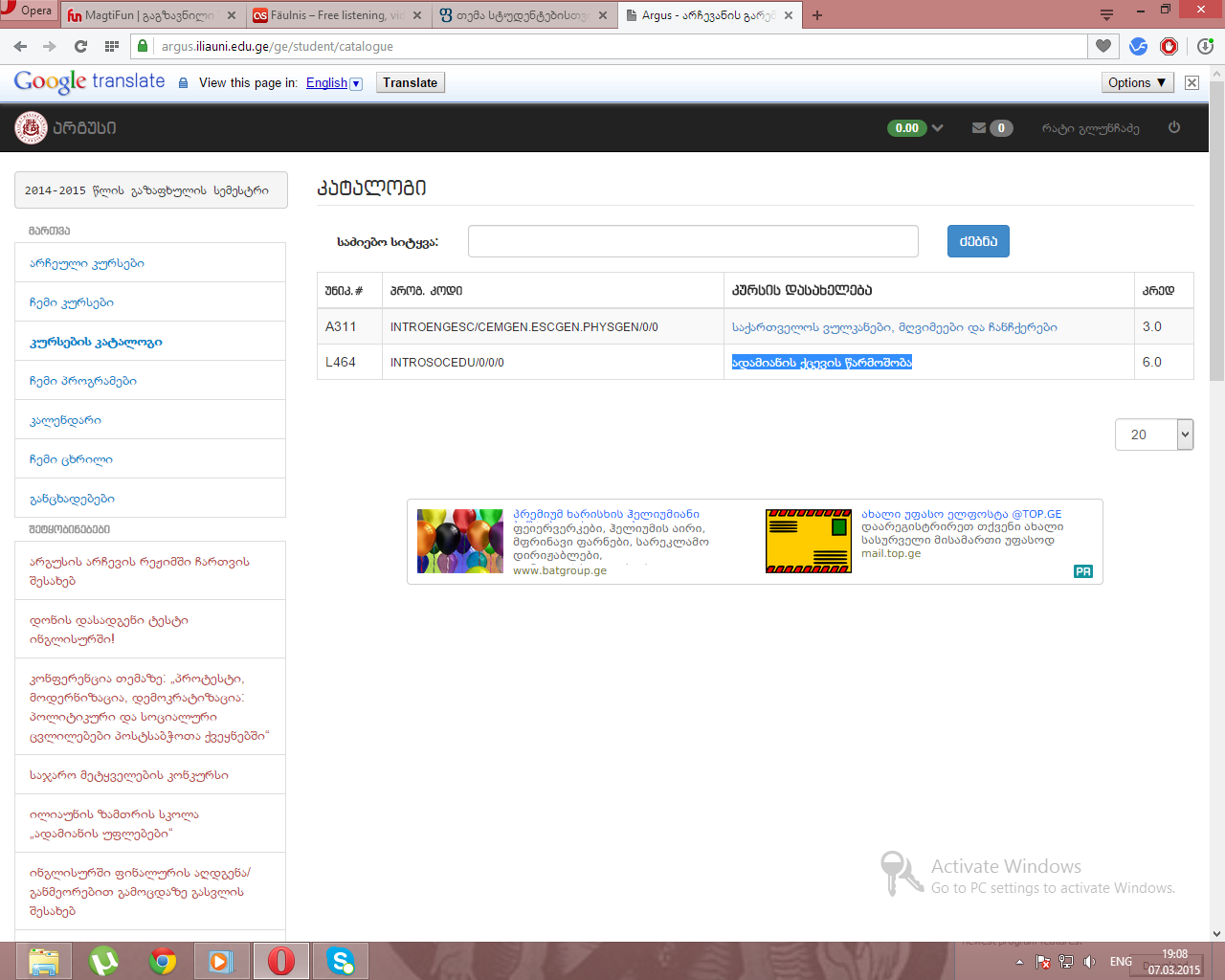Image resolution: width=1225 pixels, height=980 pixels.
Task: Click the volume speaker tray icon
Action: [1089, 962]
